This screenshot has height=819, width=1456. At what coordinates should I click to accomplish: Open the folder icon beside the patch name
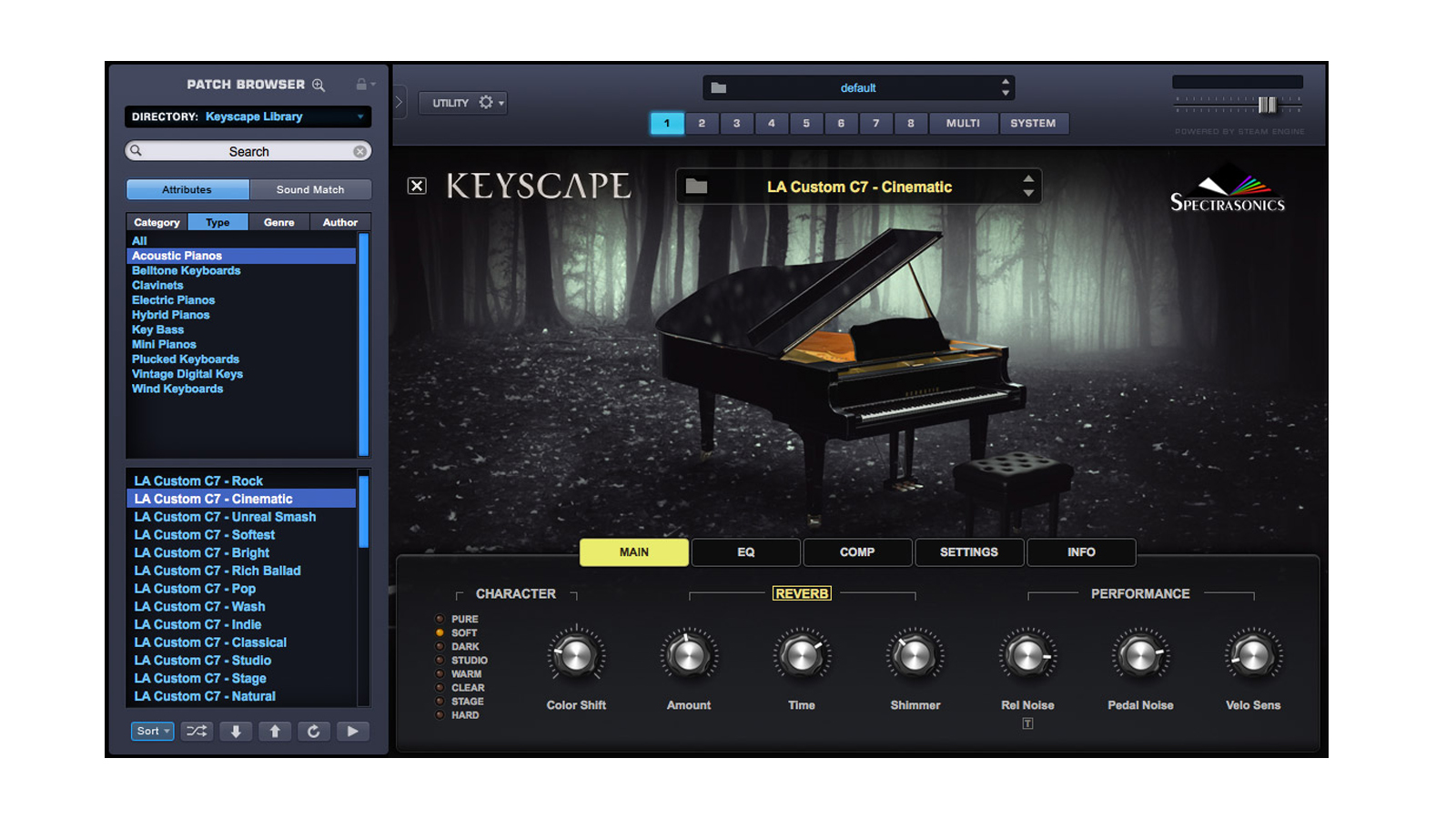tap(699, 186)
